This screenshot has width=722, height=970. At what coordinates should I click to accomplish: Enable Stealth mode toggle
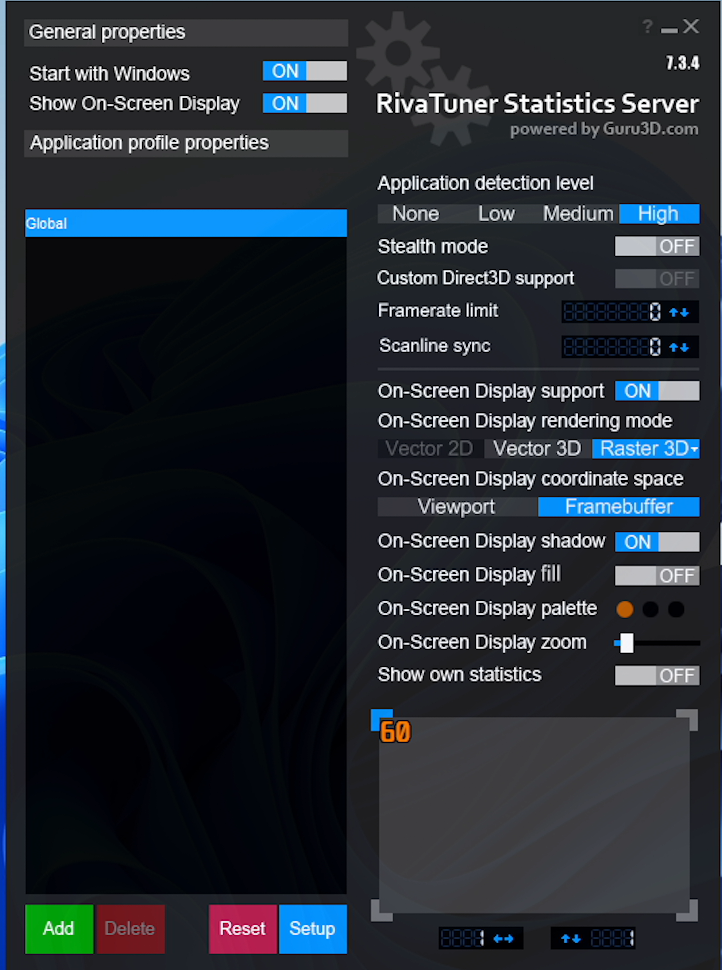pos(657,246)
